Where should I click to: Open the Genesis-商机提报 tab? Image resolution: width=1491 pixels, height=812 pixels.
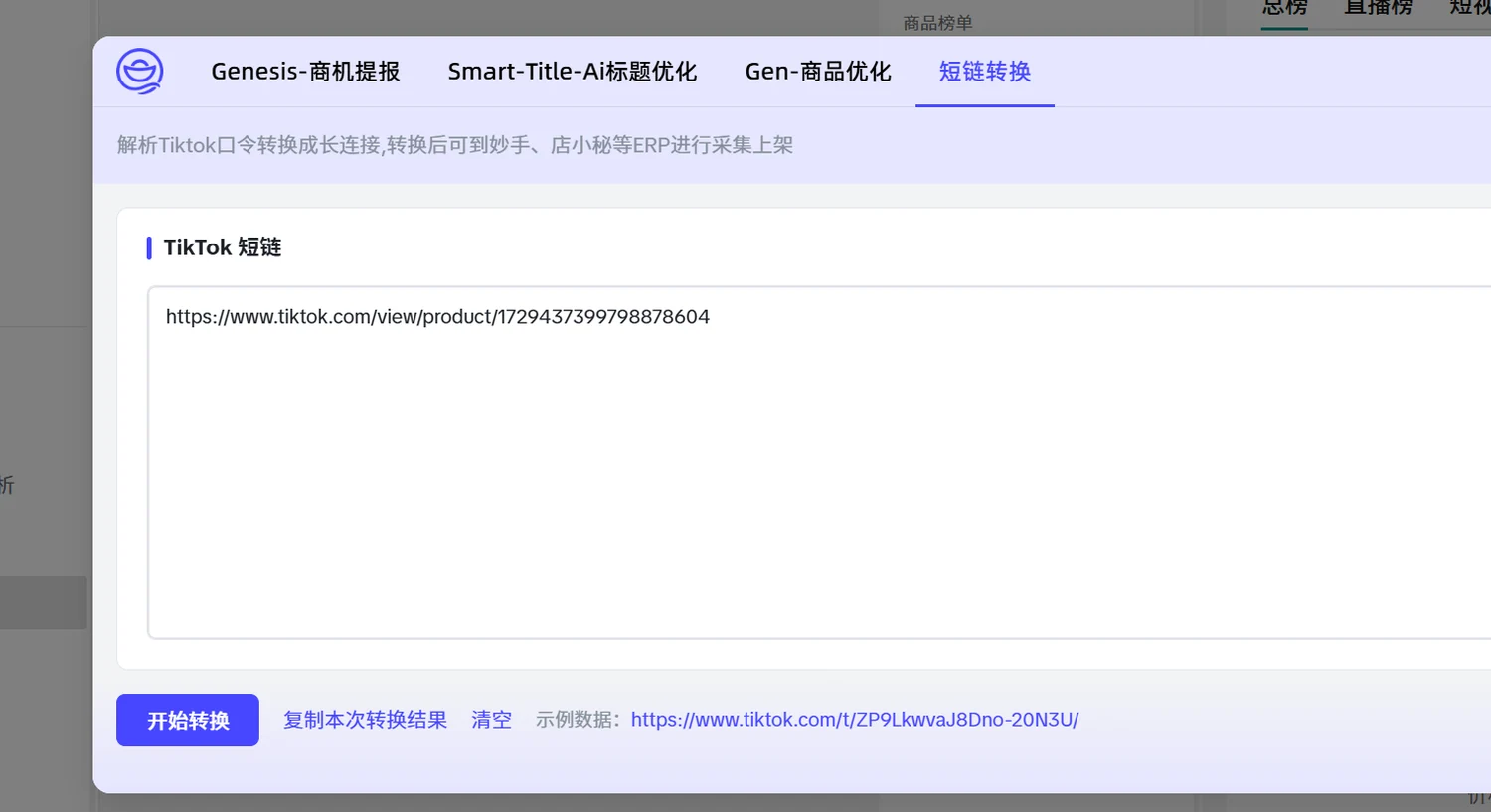tap(305, 72)
